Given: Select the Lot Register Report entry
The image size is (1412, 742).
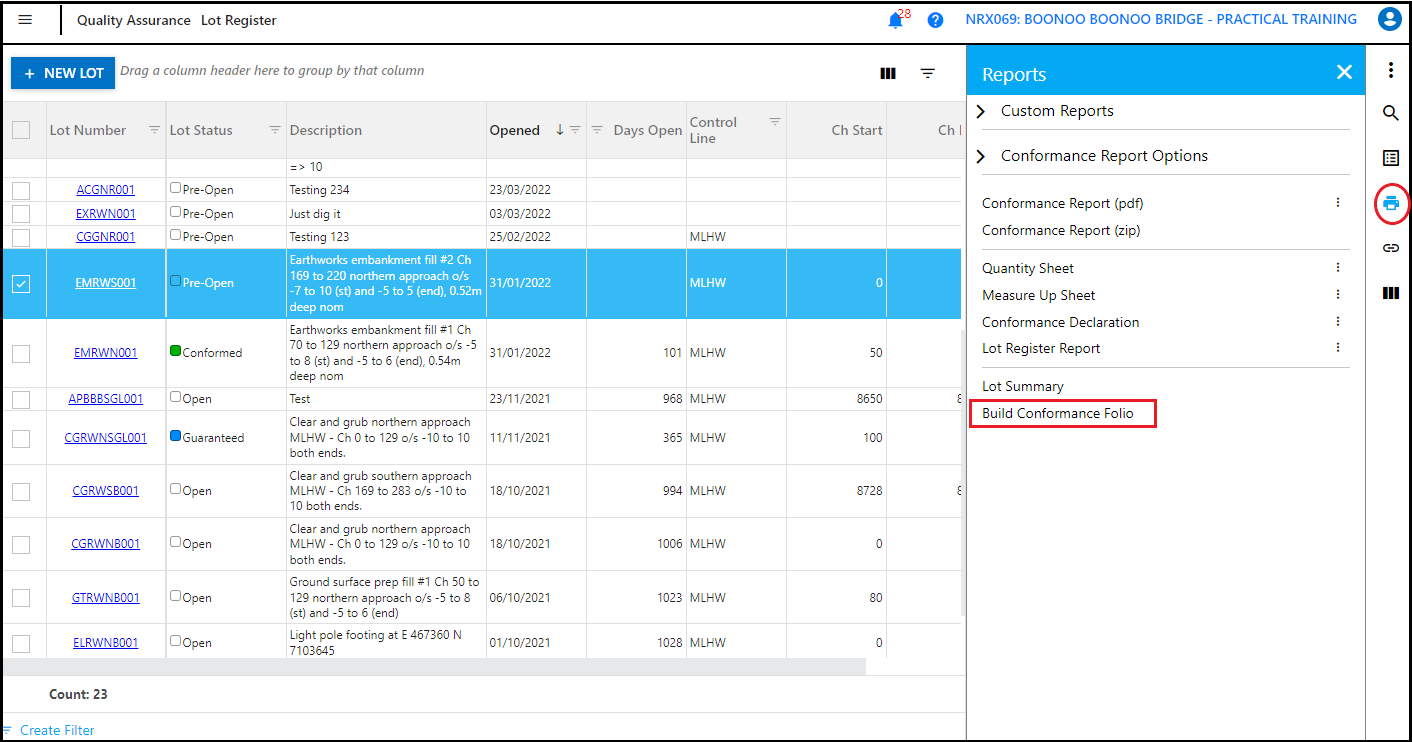Looking at the screenshot, I should pyautogui.click(x=1041, y=349).
